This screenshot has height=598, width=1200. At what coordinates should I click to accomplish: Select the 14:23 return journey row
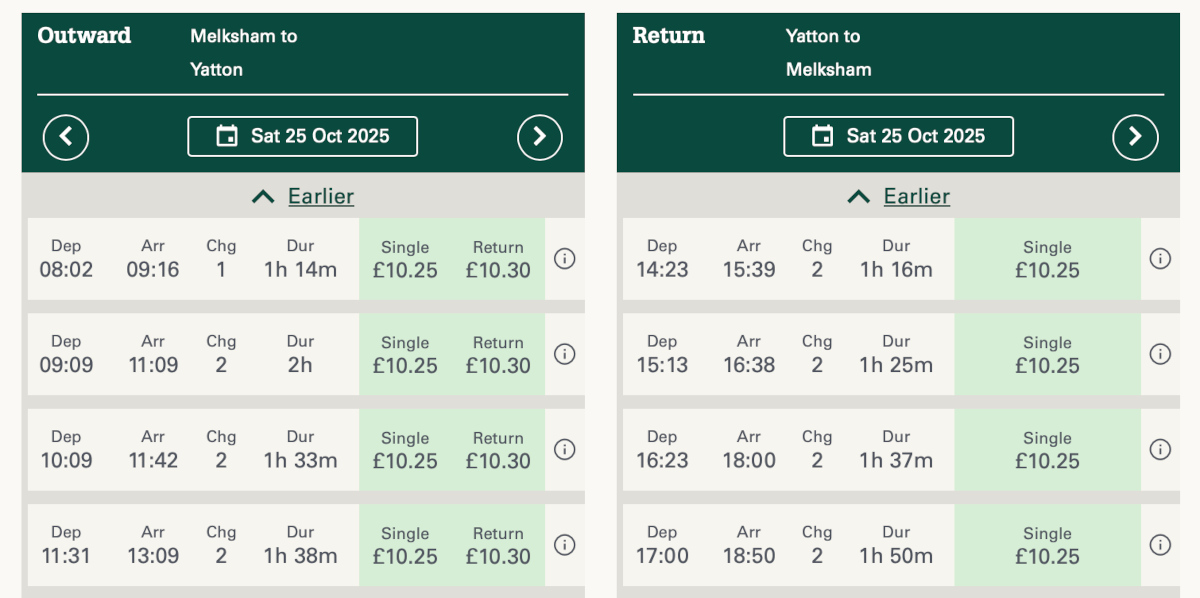pyautogui.click(x=787, y=259)
